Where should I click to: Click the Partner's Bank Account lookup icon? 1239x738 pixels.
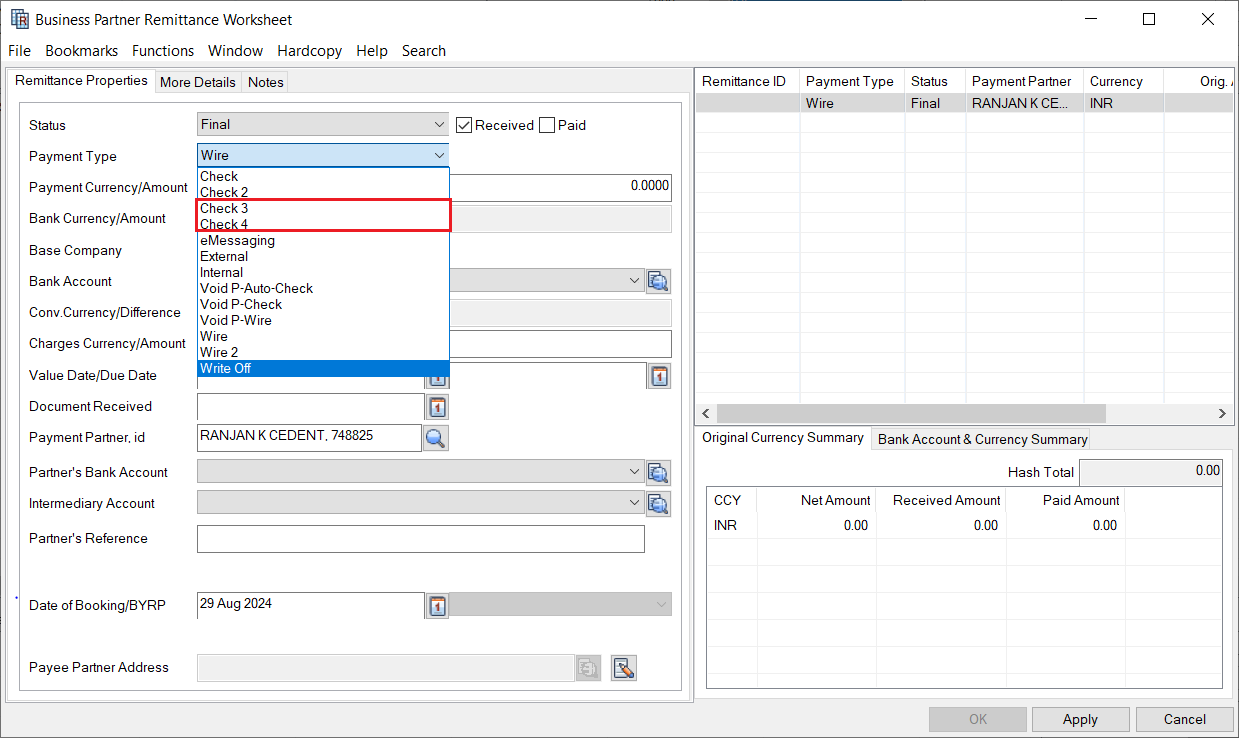[658, 473]
